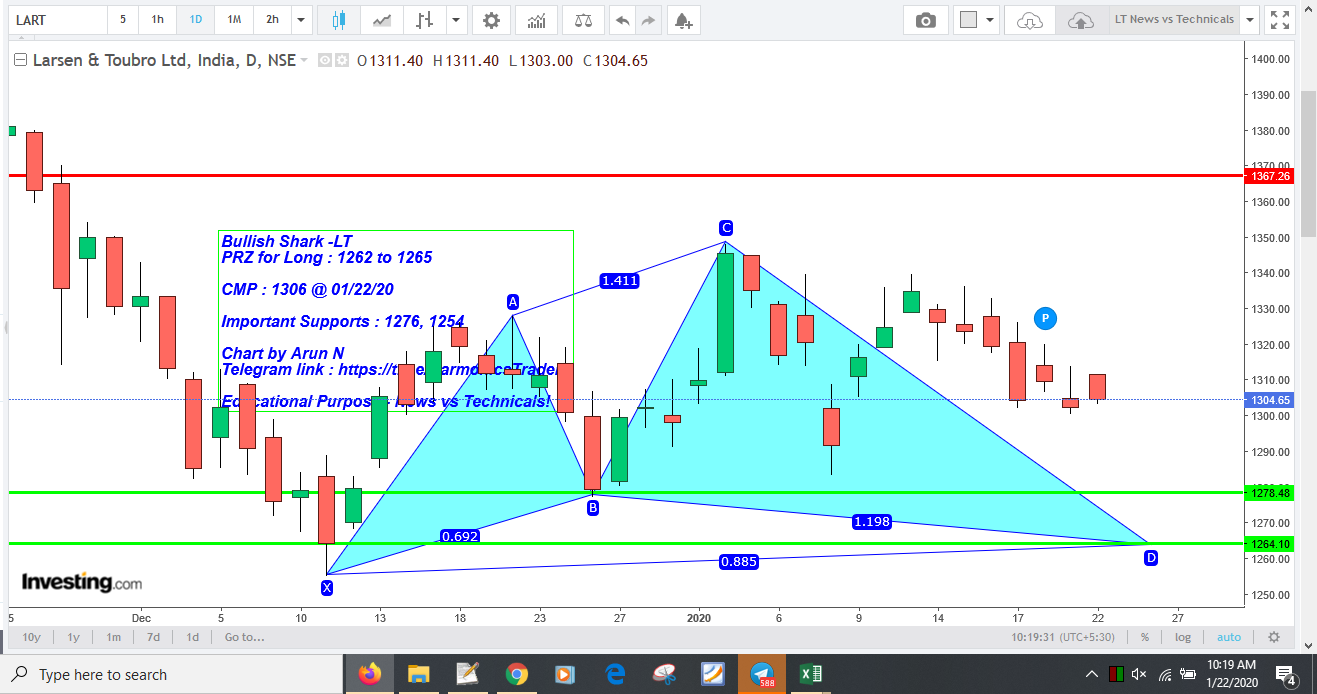1317x694 pixels.
Task: Toggle percentage scale mode
Action: [x=1145, y=637]
